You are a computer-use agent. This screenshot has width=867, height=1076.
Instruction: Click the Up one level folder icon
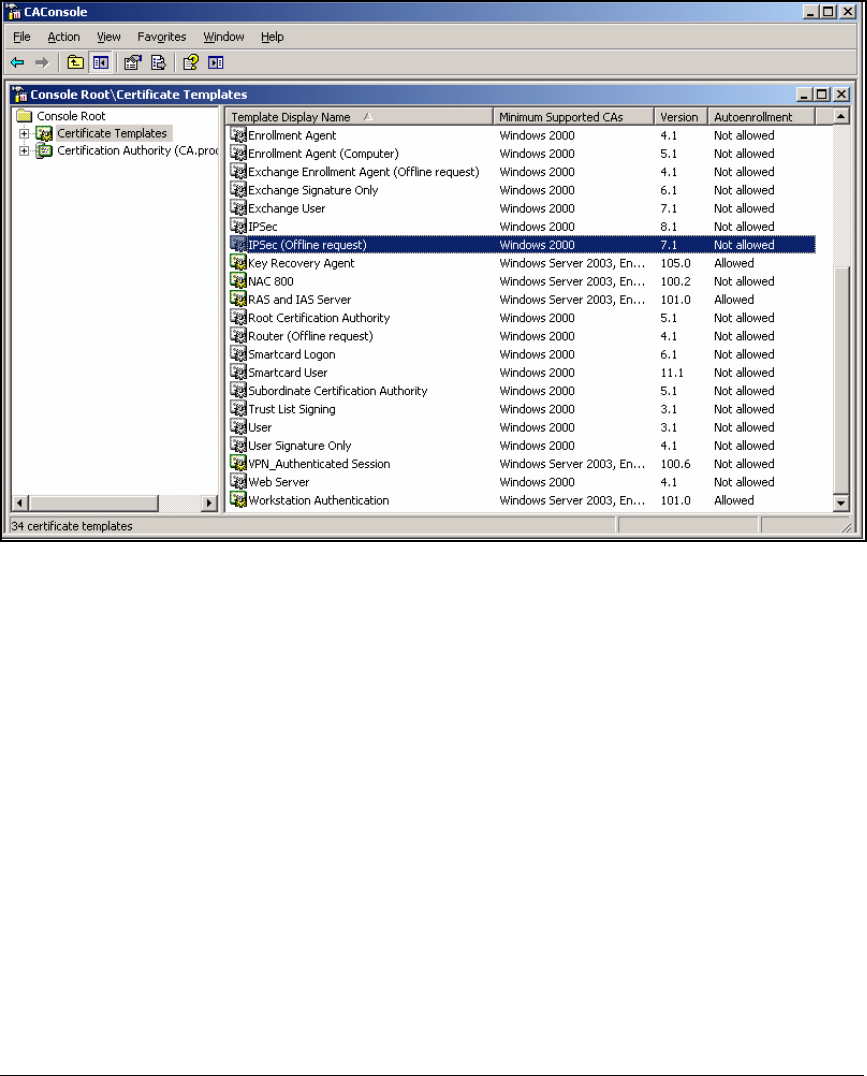pyautogui.click(x=76, y=62)
